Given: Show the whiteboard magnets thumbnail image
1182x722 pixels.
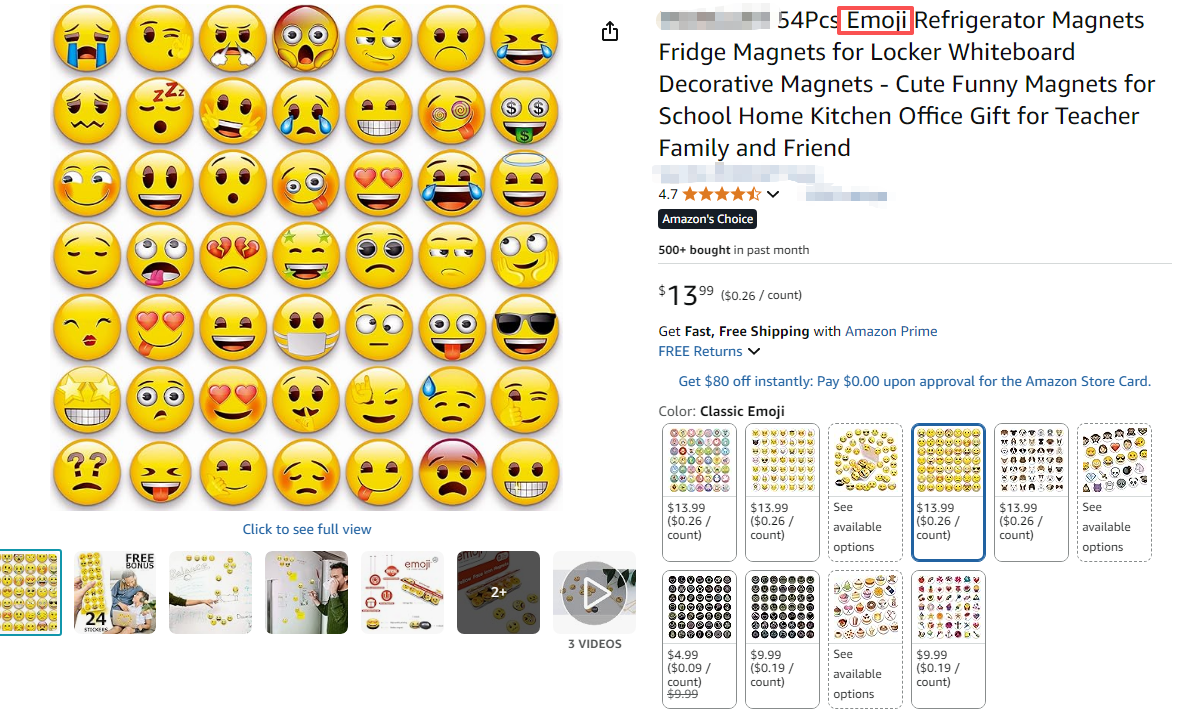Looking at the screenshot, I should pyautogui.click(x=211, y=592).
